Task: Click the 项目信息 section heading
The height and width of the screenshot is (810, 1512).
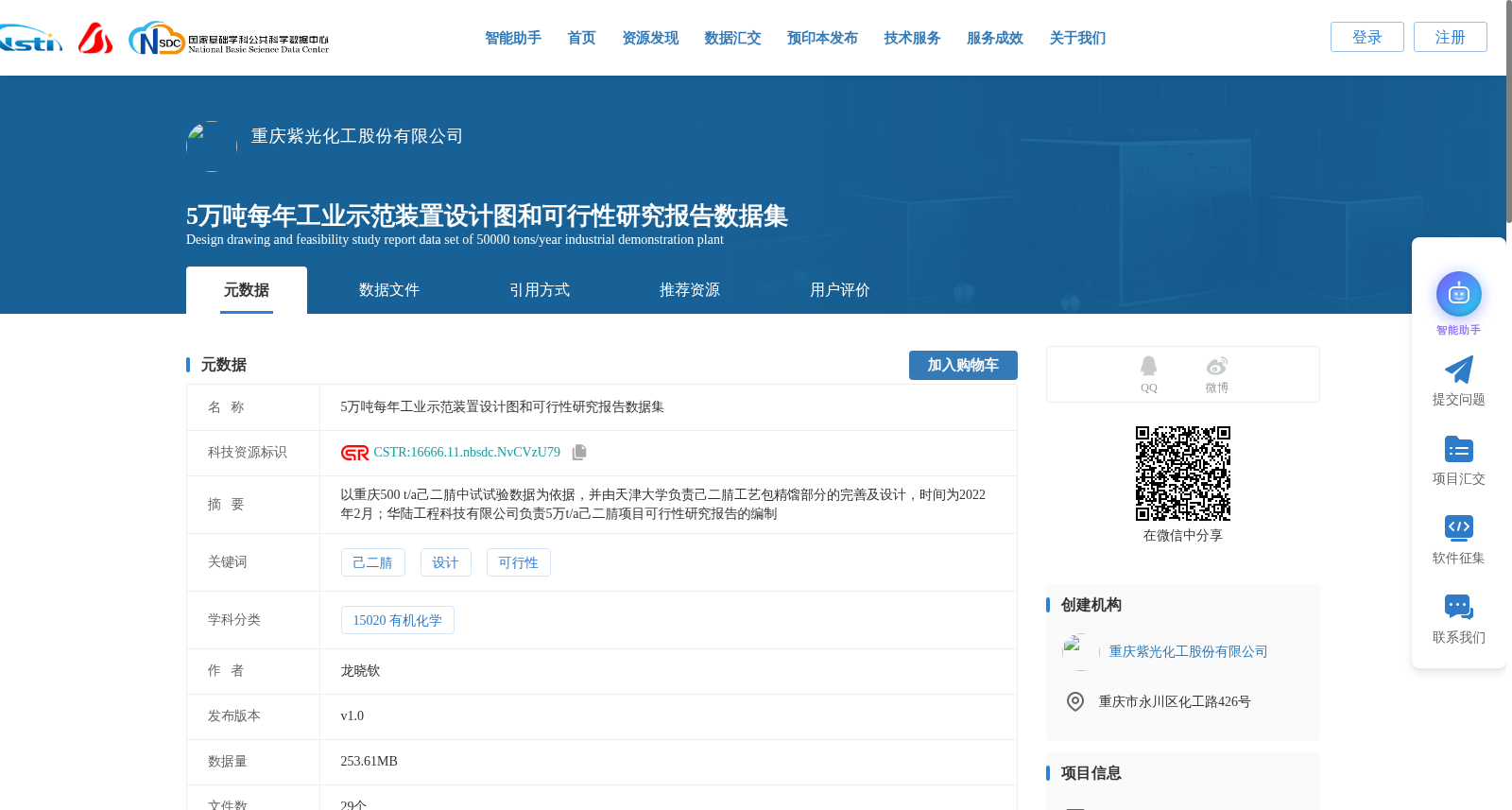Action: 1091,773
